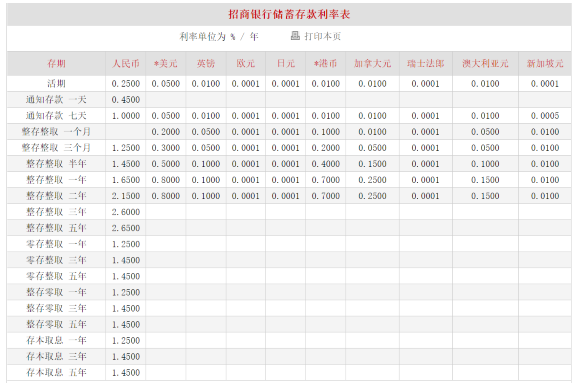Screen dimensions: 582x387
Task: Click the note 利率单位为 % / 年
Action: 219,36
